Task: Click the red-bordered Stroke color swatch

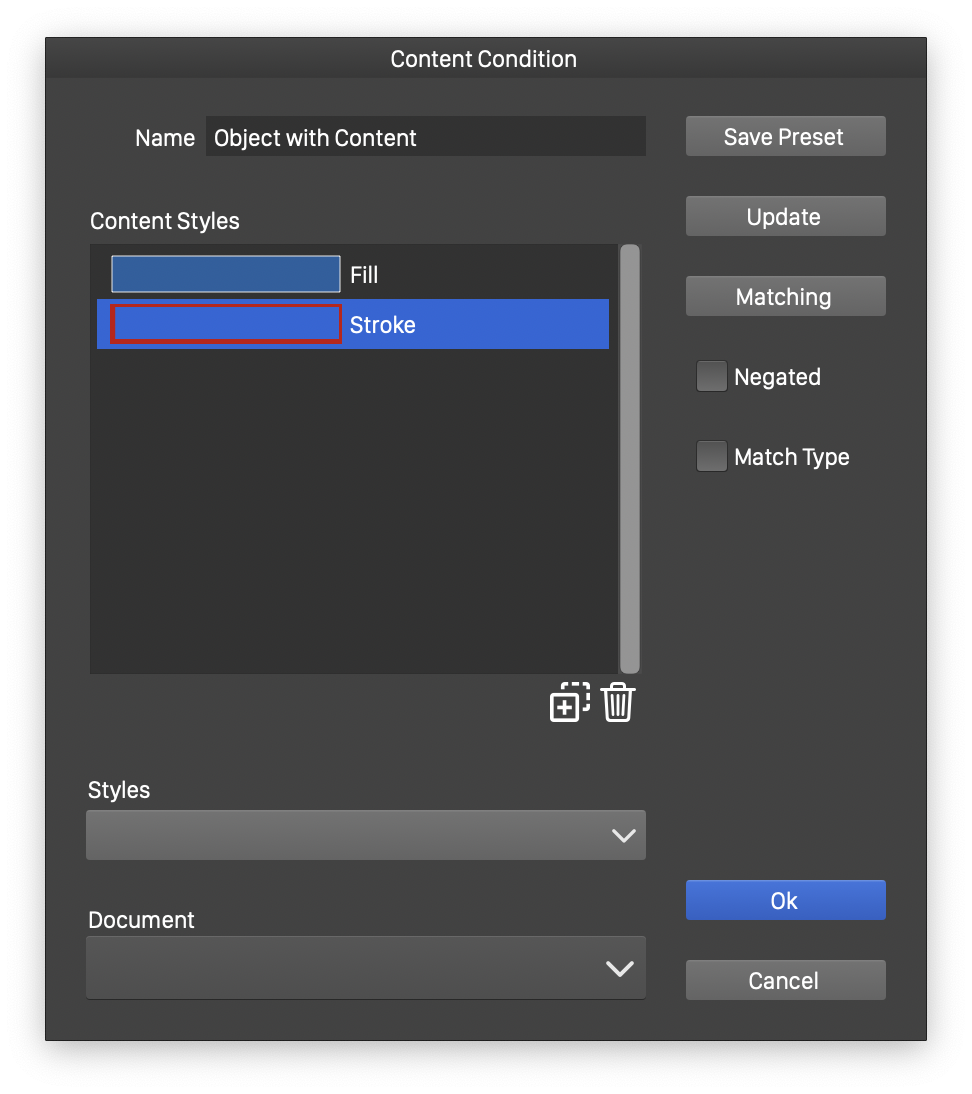Action: click(225, 324)
